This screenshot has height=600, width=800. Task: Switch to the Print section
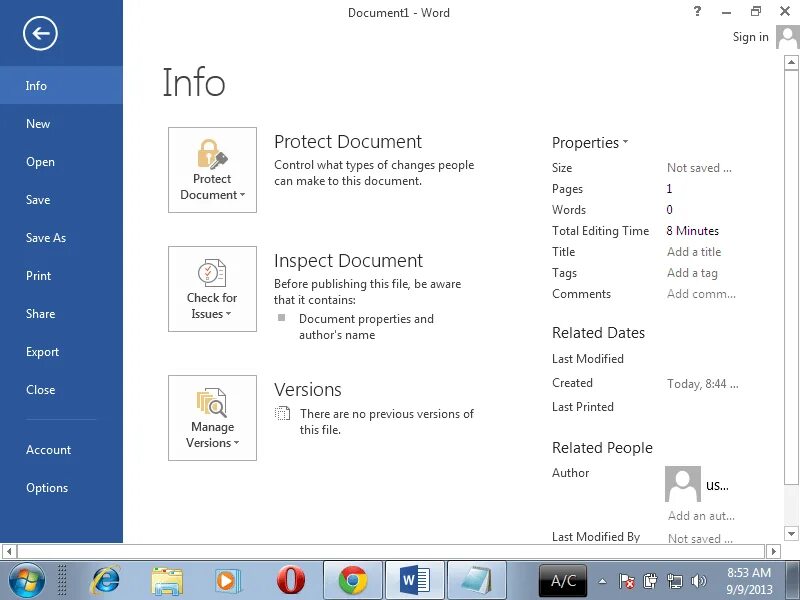(x=38, y=276)
